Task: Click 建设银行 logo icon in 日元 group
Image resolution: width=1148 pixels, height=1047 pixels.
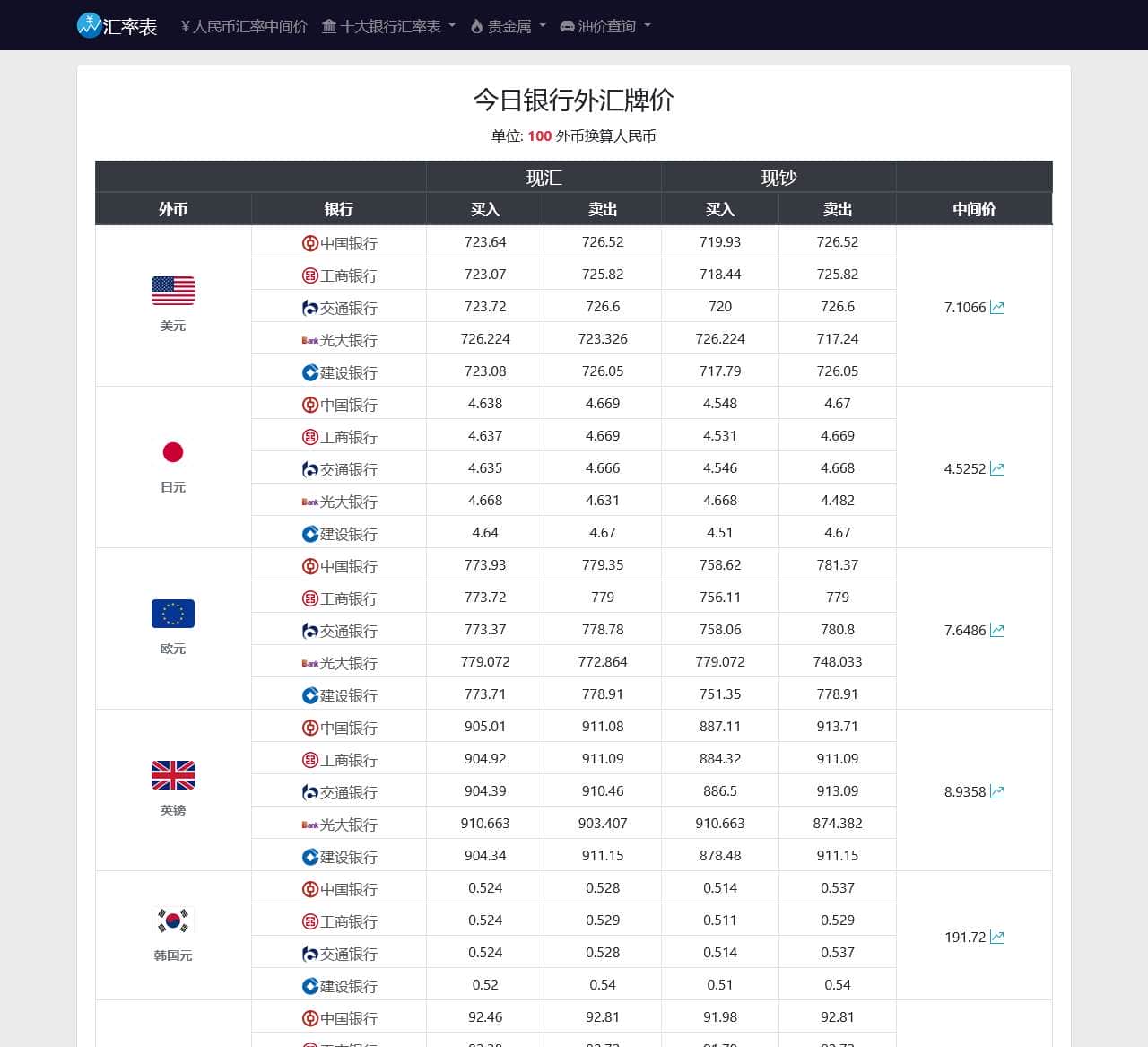Action: pyautogui.click(x=310, y=534)
